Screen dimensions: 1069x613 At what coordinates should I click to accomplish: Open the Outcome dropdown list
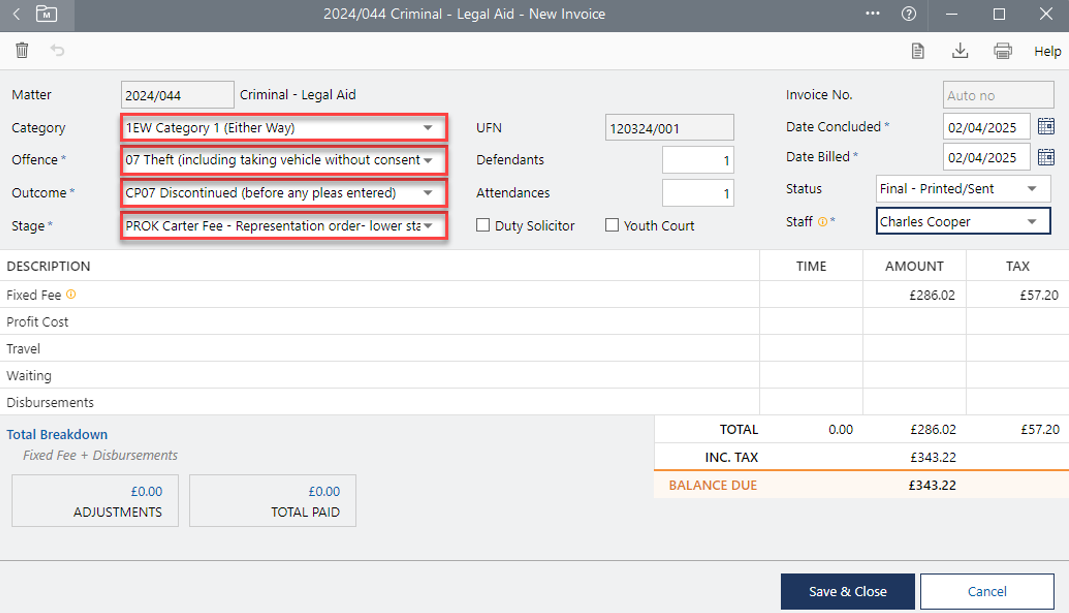428,193
